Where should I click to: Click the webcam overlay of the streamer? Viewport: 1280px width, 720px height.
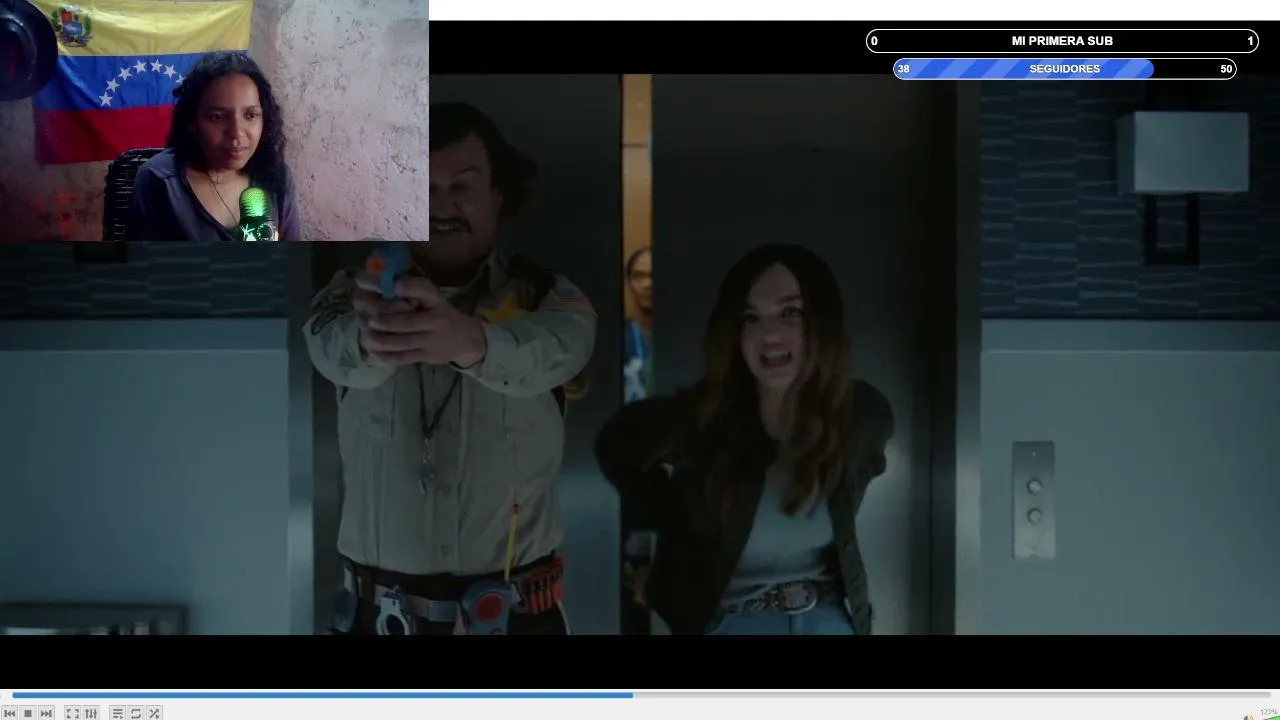pos(214,120)
